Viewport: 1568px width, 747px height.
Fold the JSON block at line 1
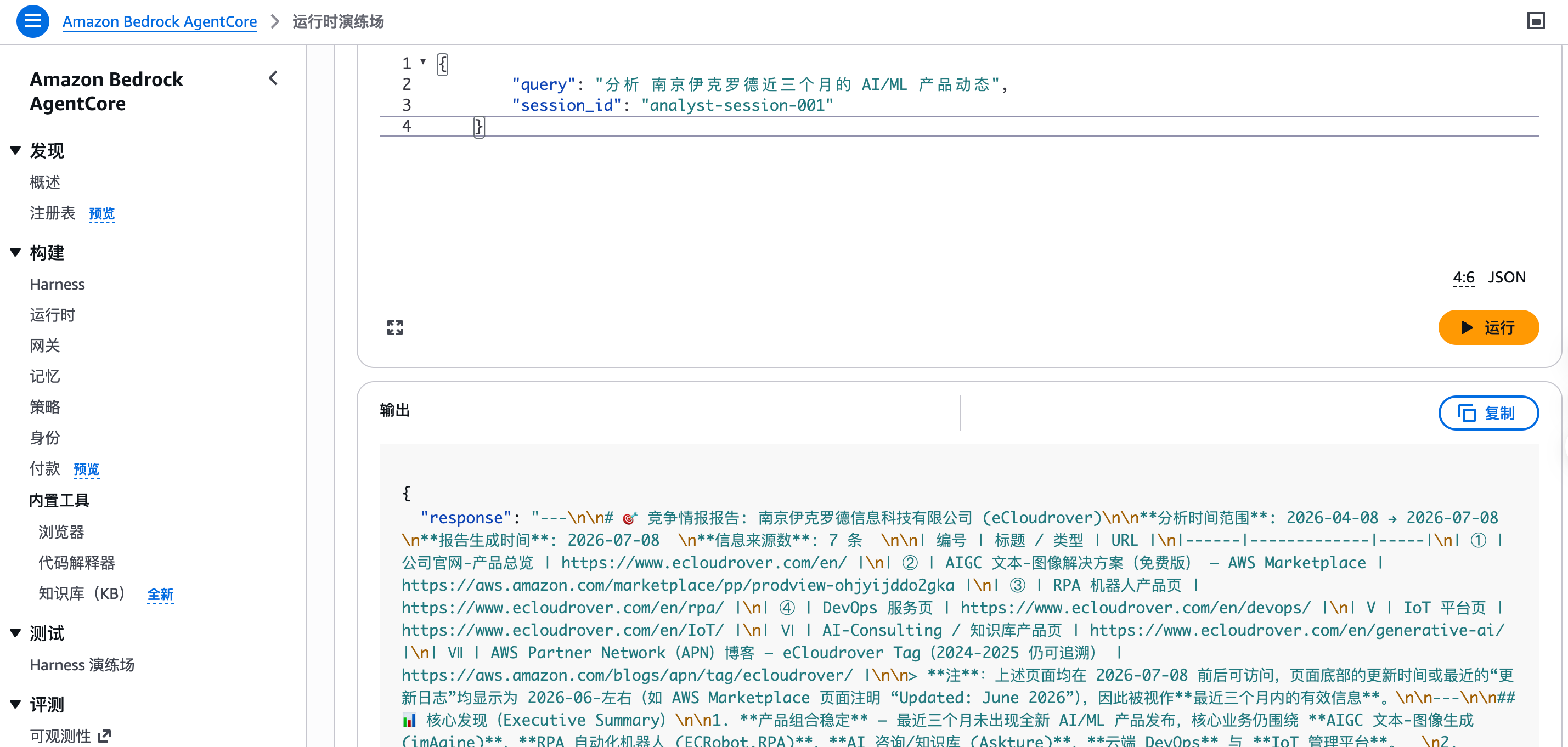point(423,61)
